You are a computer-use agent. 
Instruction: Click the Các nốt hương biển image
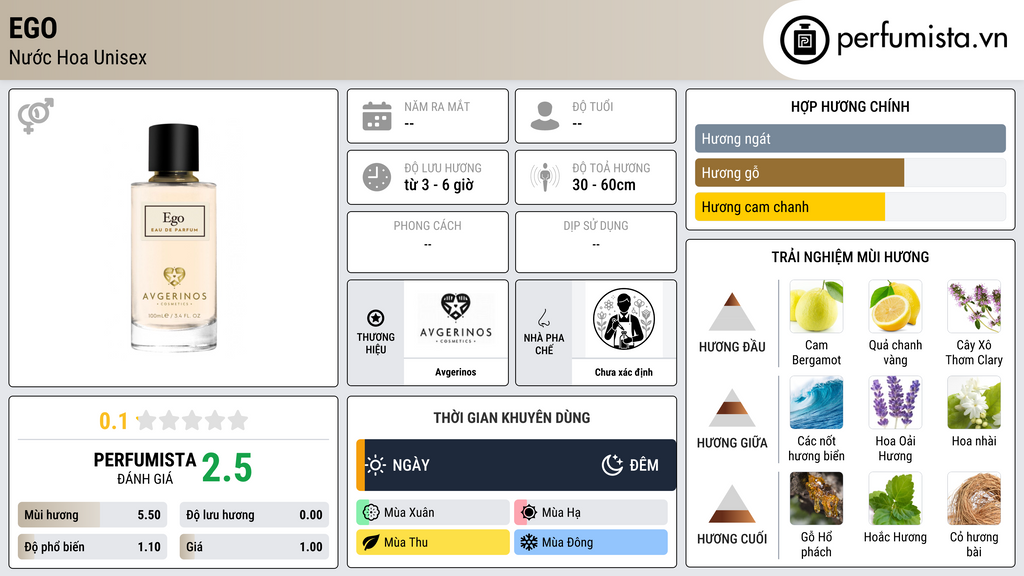(816, 402)
